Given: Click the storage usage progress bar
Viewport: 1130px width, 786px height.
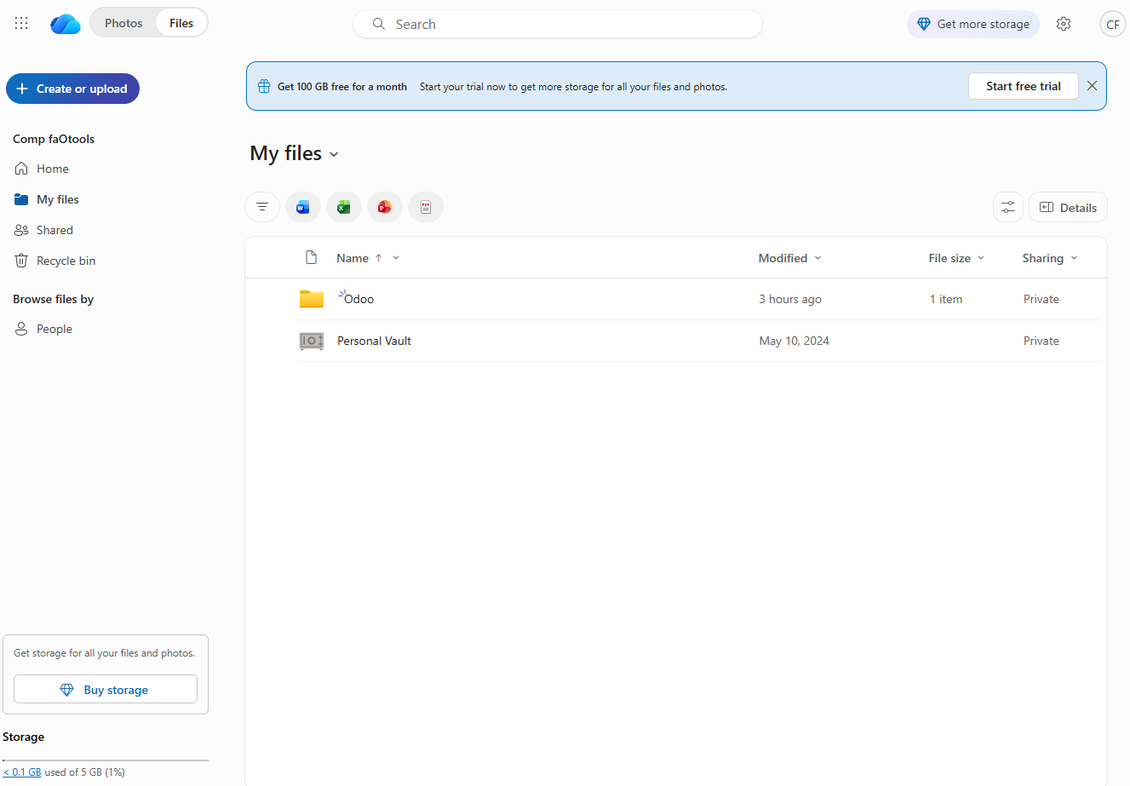Looking at the screenshot, I should tap(105, 760).
